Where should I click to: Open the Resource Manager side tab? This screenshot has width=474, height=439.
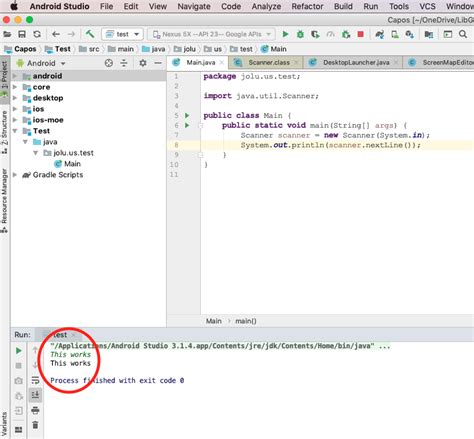(x=4, y=201)
